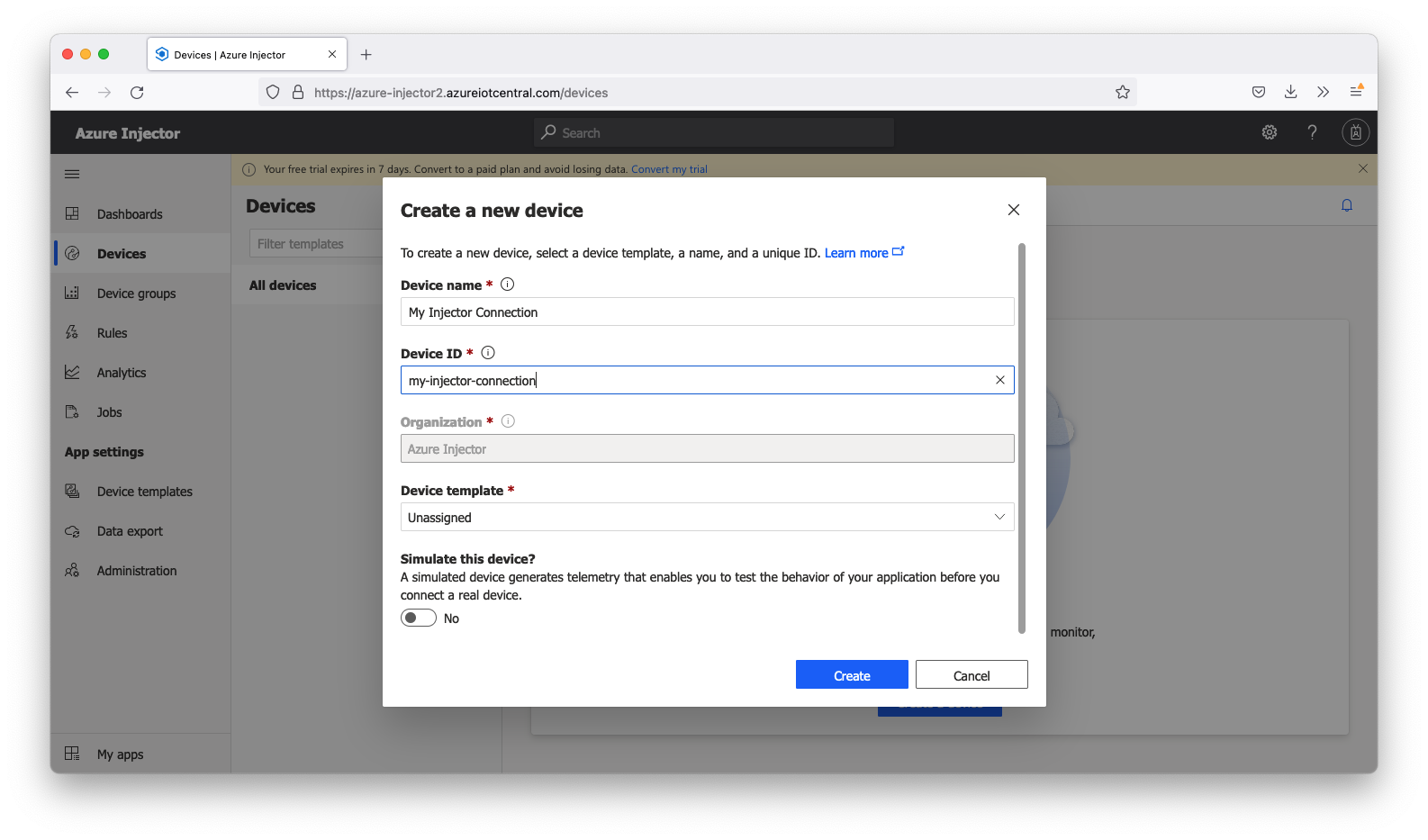This screenshot has width=1428, height=840.
Task: Open settings via the gear icon
Action: click(1269, 132)
